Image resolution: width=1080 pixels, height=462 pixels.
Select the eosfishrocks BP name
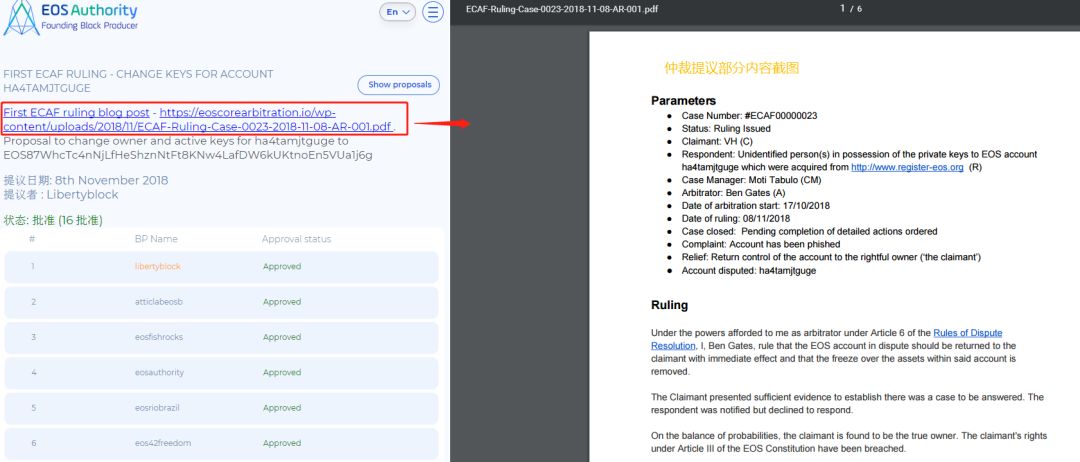click(159, 337)
